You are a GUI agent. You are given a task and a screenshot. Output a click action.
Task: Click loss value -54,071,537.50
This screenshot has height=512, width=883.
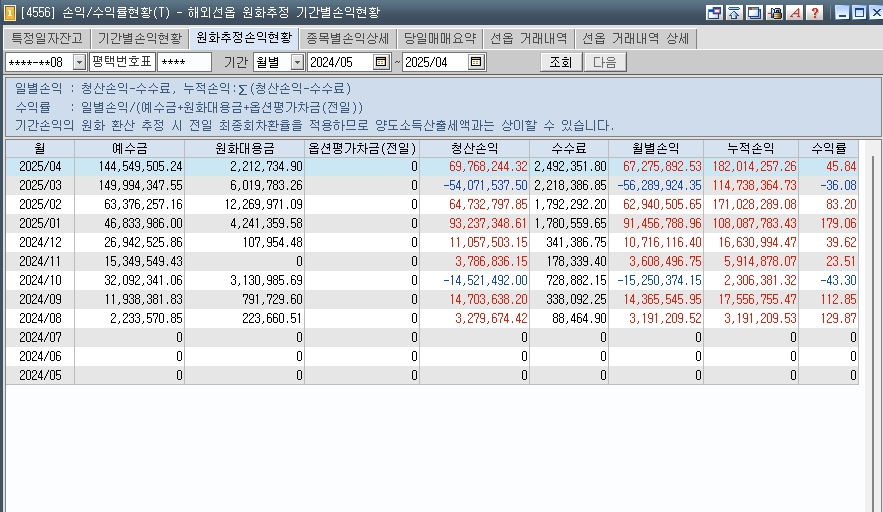485,185
